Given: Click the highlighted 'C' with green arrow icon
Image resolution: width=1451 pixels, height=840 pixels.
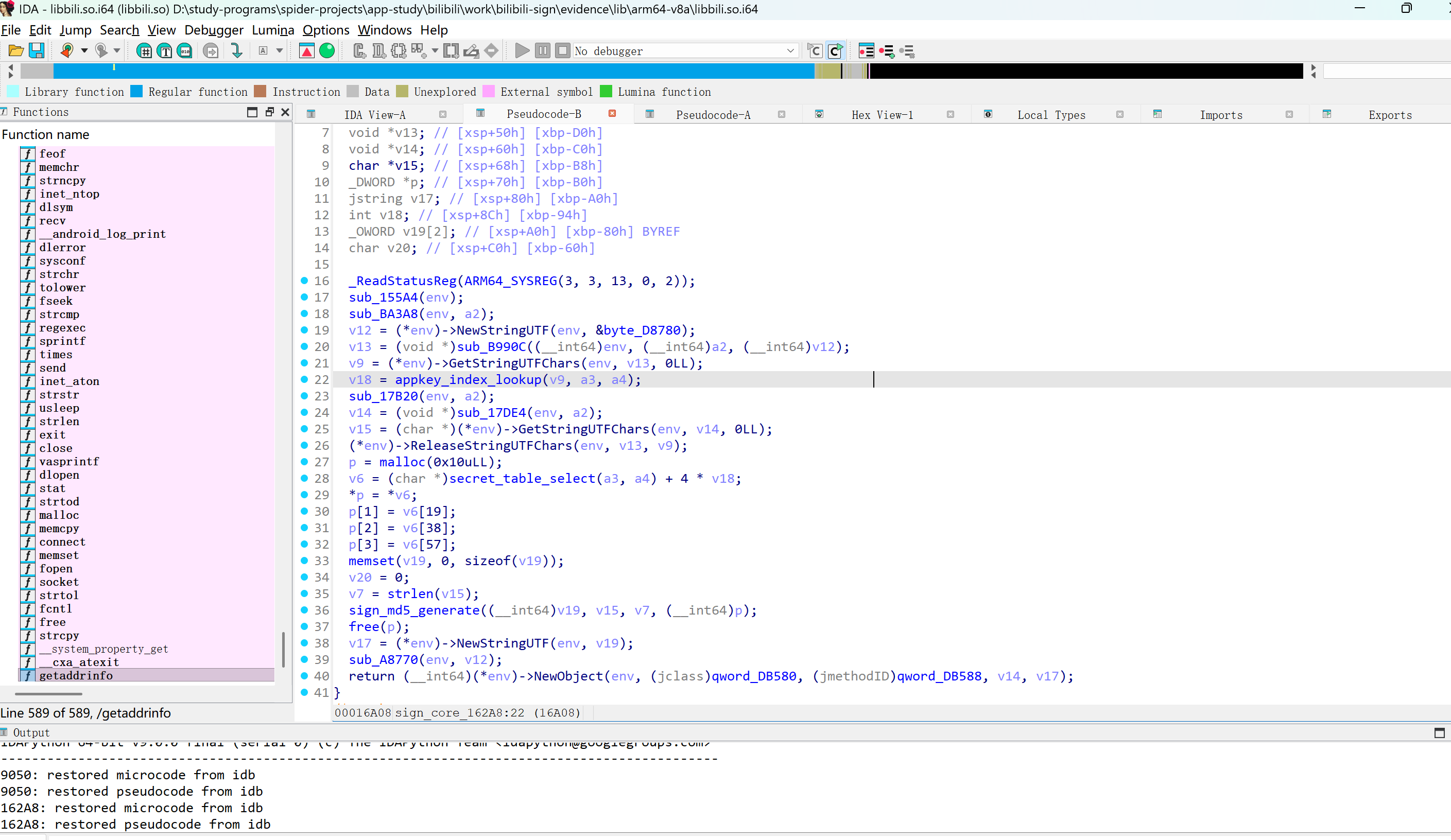Looking at the screenshot, I should point(836,50).
